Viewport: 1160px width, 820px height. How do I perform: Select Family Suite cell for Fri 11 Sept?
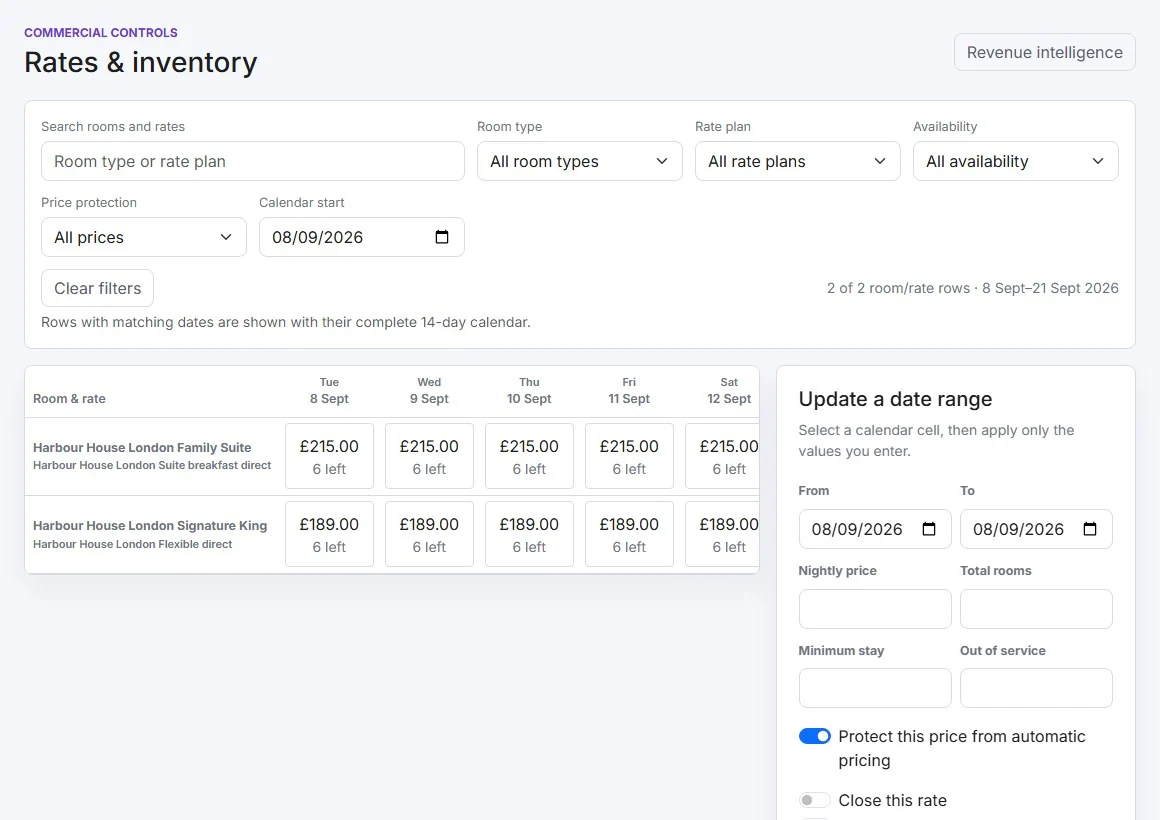point(629,457)
